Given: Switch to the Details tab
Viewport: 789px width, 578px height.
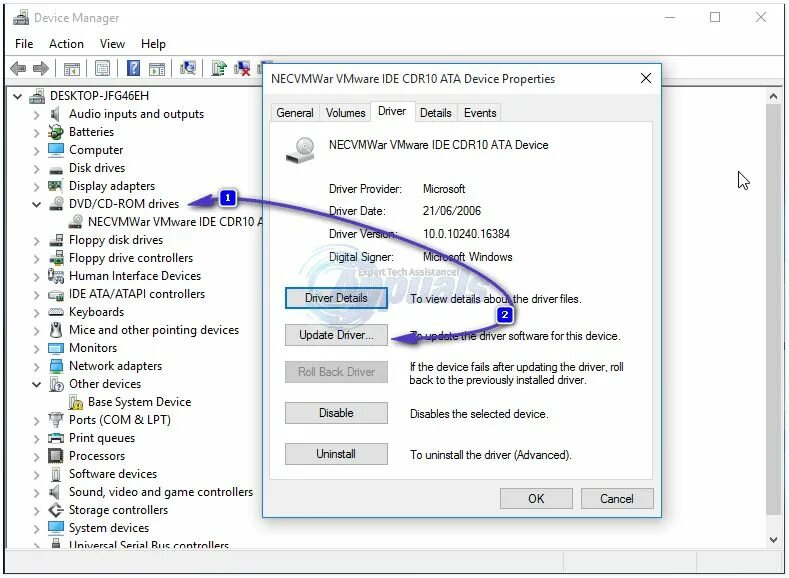Looking at the screenshot, I should coord(436,113).
